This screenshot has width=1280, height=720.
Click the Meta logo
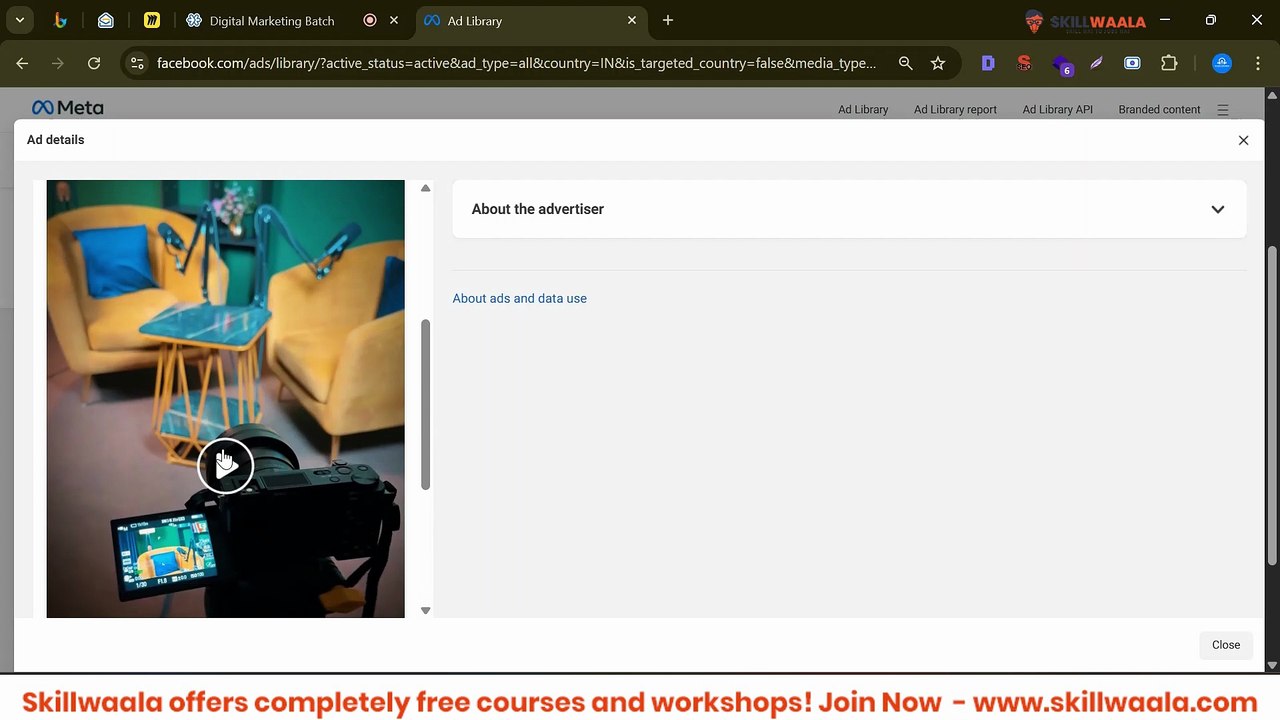point(67,108)
